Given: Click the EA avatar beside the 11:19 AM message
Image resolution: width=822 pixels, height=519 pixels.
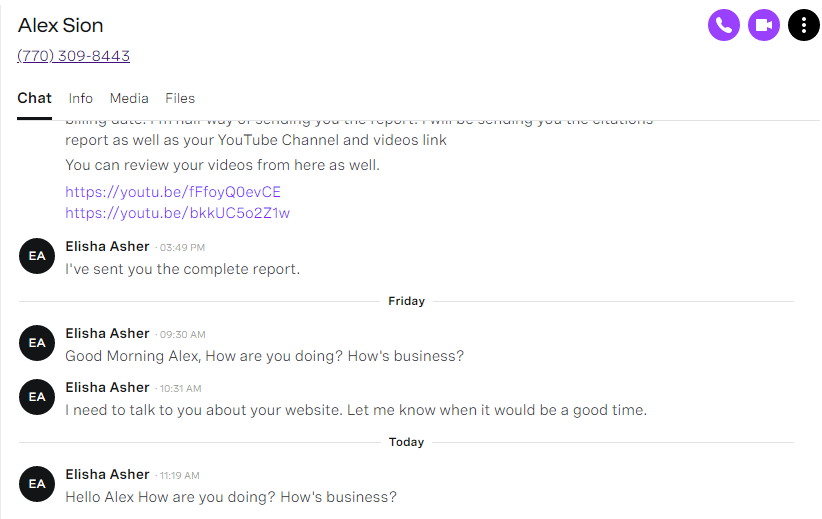Looking at the screenshot, I should 37,484.
